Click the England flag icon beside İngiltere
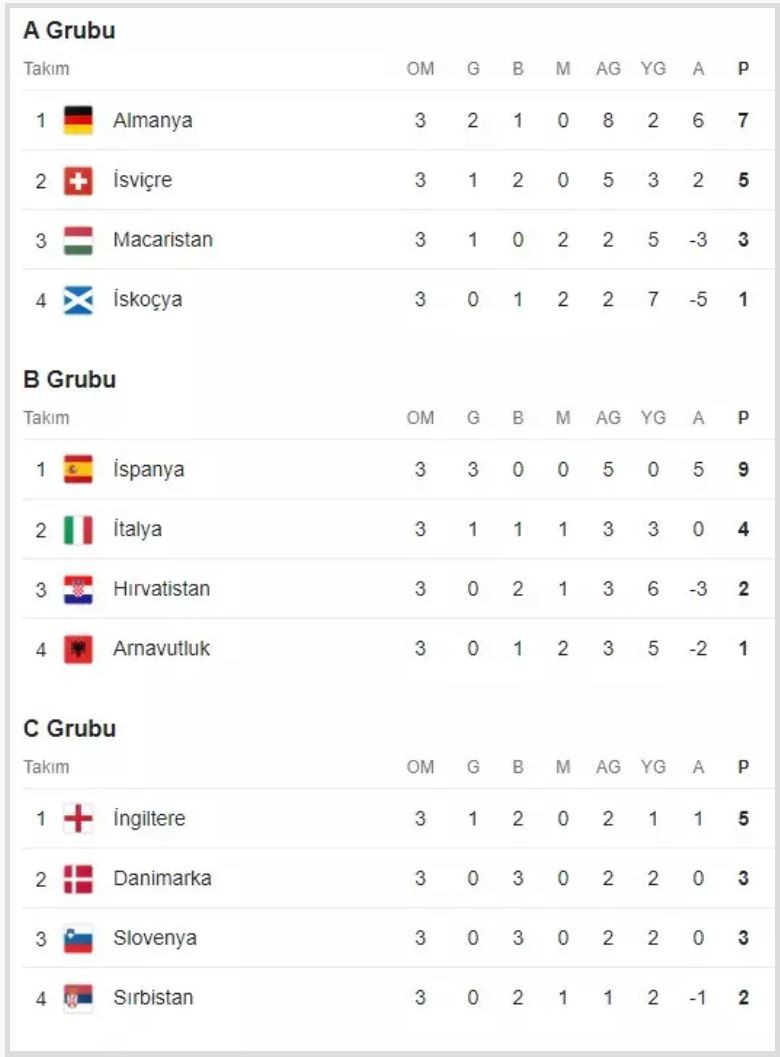This screenshot has height=1057, width=780. pyautogui.click(x=78, y=819)
